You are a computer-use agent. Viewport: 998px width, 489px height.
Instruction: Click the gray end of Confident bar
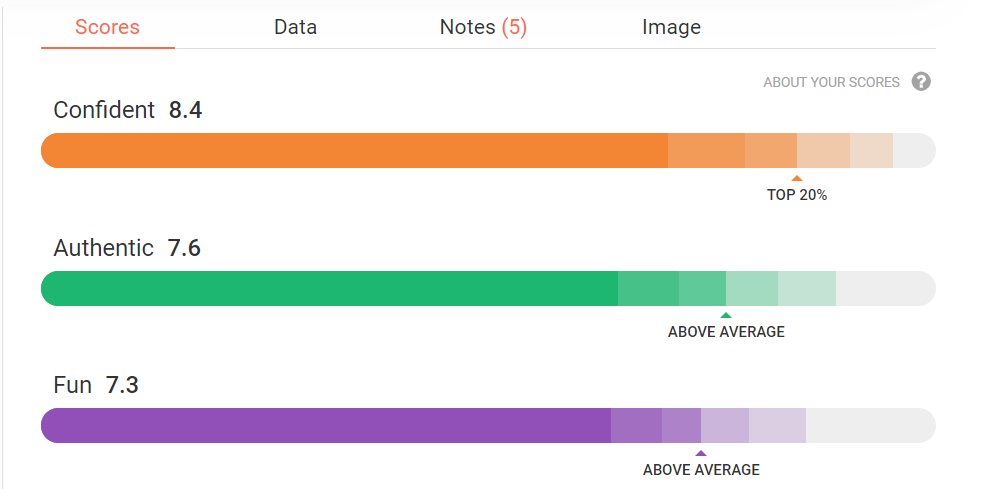pyautogui.click(x=914, y=150)
